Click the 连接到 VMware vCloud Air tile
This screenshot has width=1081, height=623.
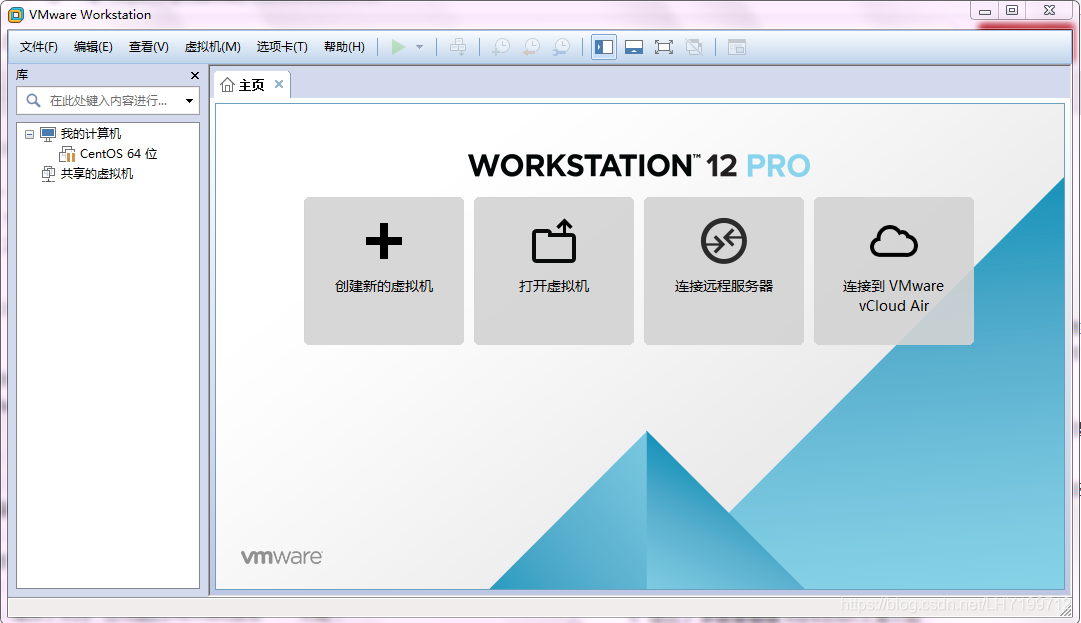[893, 271]
